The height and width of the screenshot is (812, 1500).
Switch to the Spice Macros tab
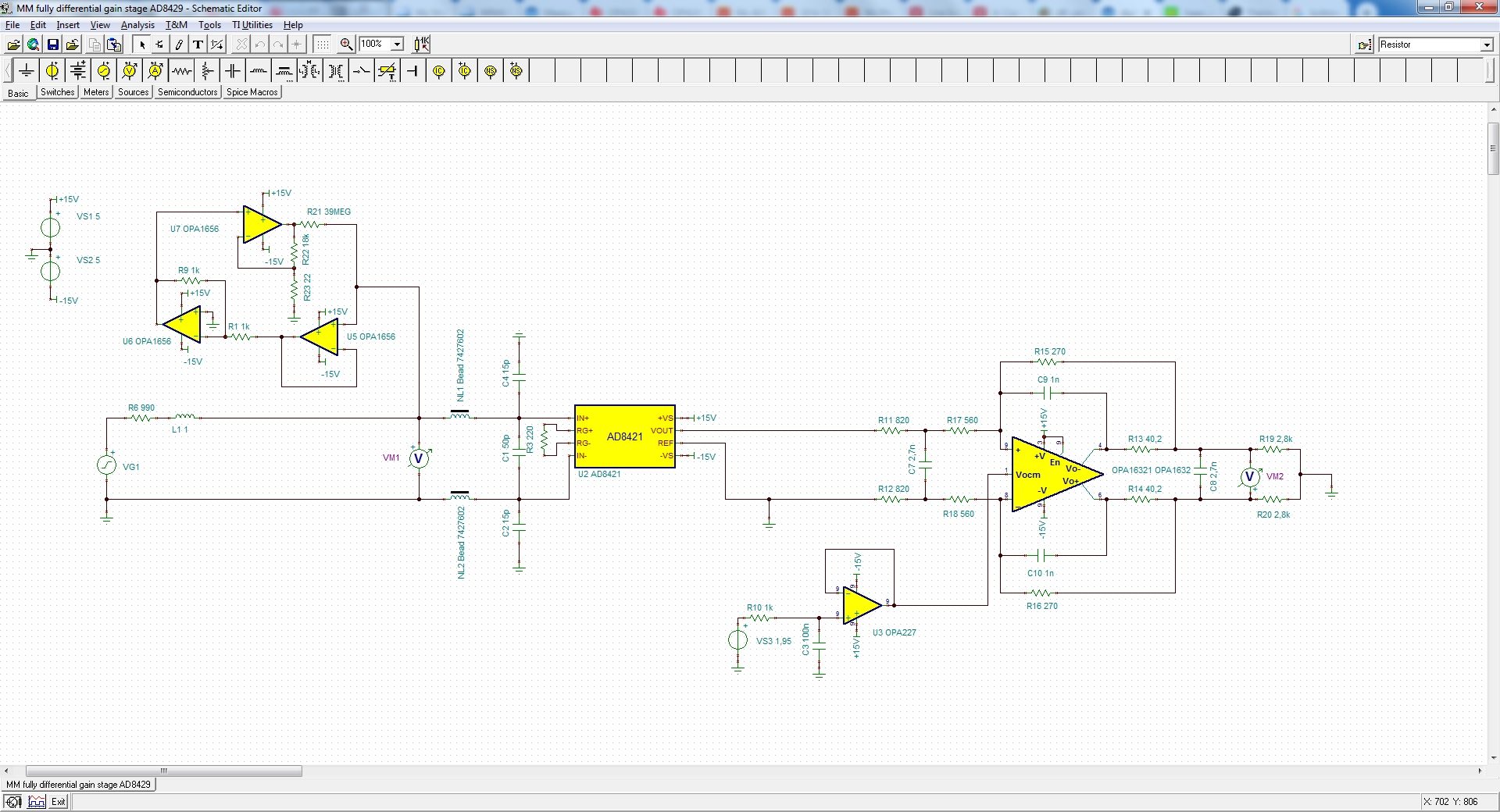pyautogui.click(x=252, y=92)
